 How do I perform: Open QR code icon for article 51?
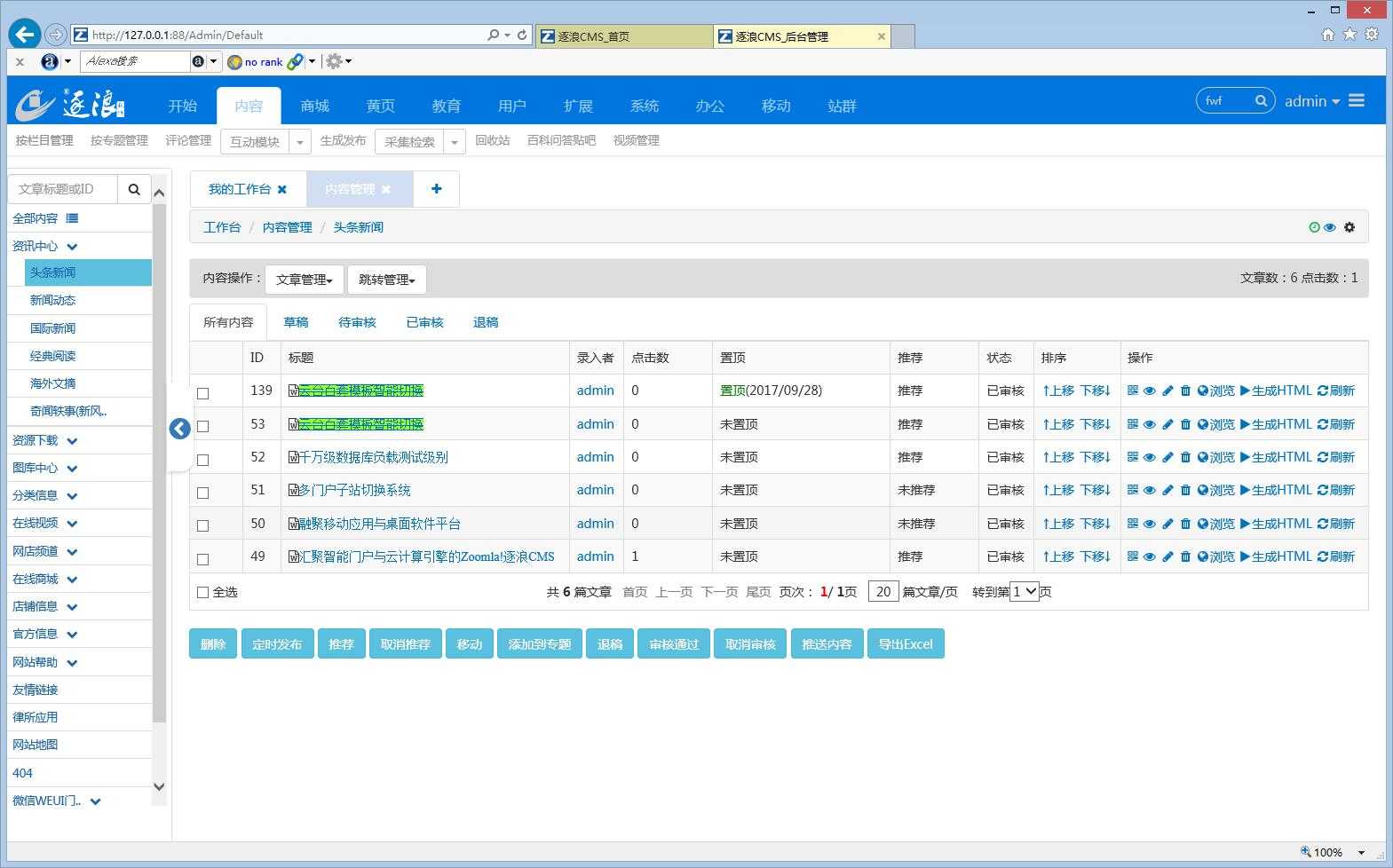pos(1132,490)
